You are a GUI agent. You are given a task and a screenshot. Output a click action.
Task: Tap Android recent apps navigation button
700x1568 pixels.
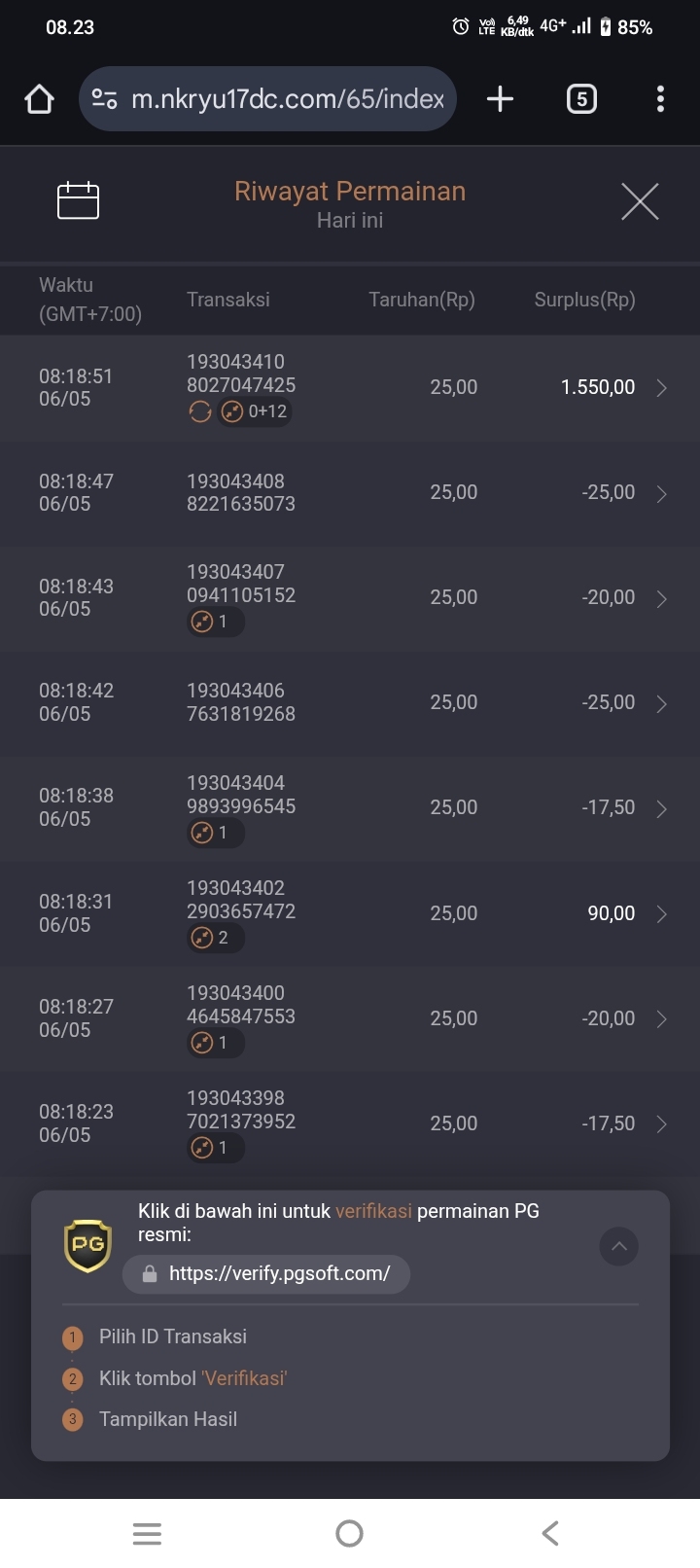147,1534
